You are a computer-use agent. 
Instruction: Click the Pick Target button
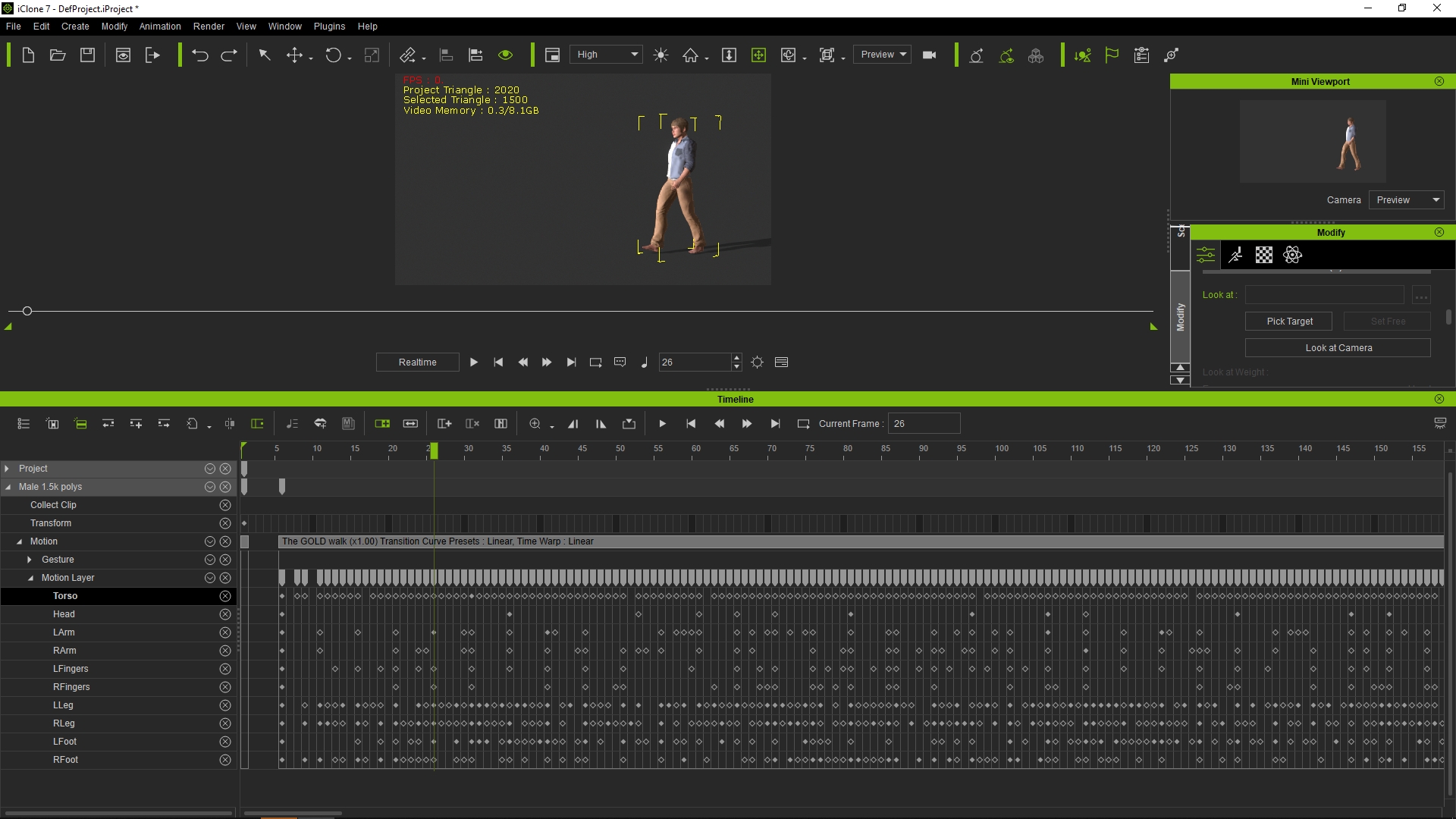[x=1289, y=322]
